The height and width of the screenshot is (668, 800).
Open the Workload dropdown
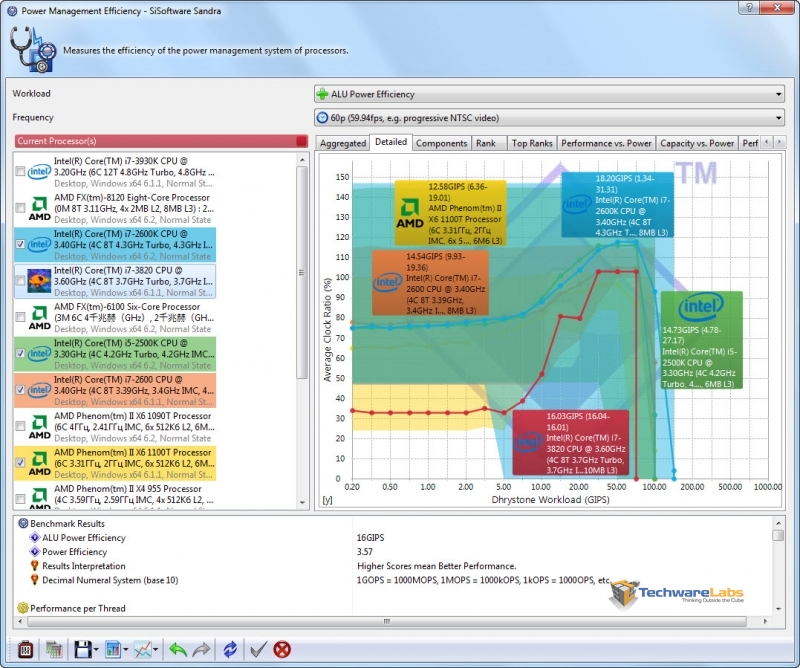(x=549, y=94)
